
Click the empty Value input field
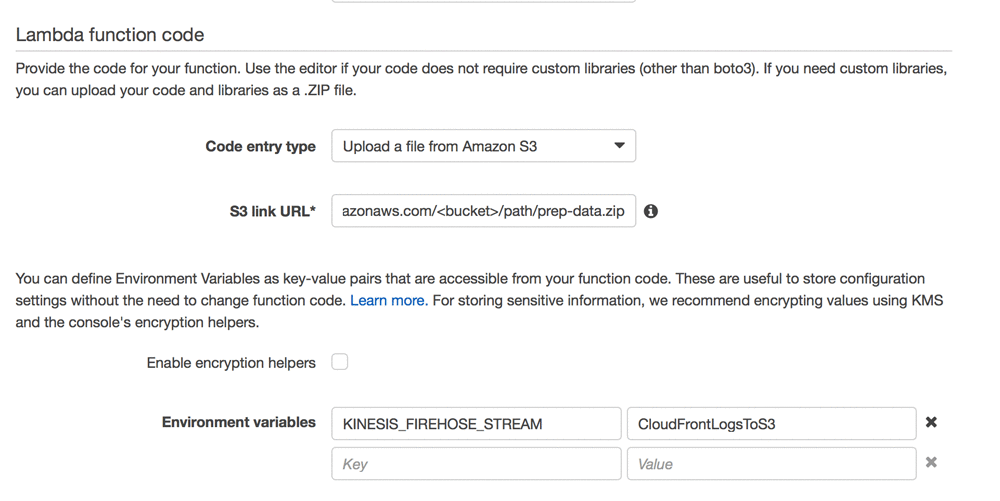tap(771, 464)
